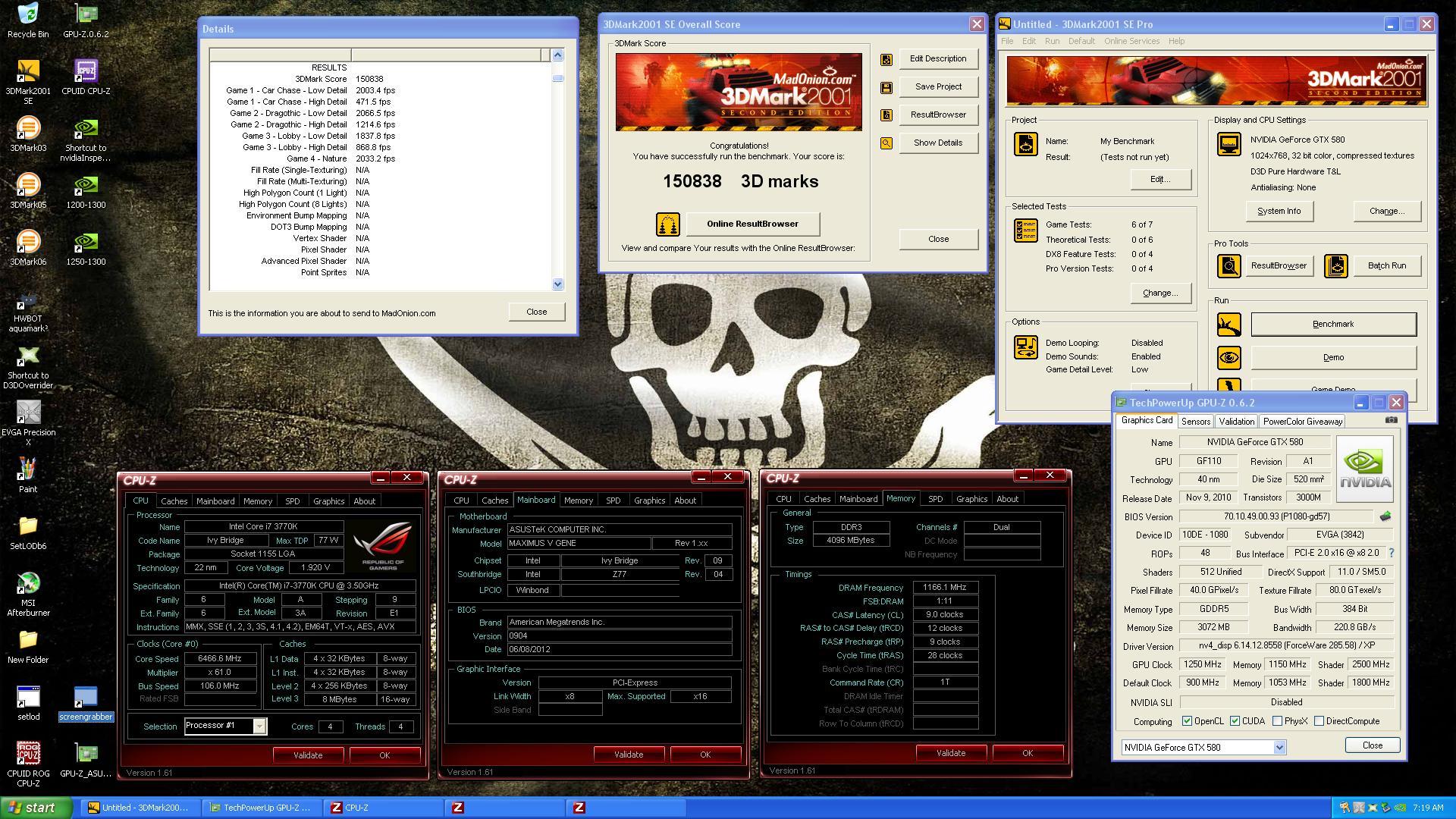Click Show Details button

pyautogui.click(x=938, y=143)
